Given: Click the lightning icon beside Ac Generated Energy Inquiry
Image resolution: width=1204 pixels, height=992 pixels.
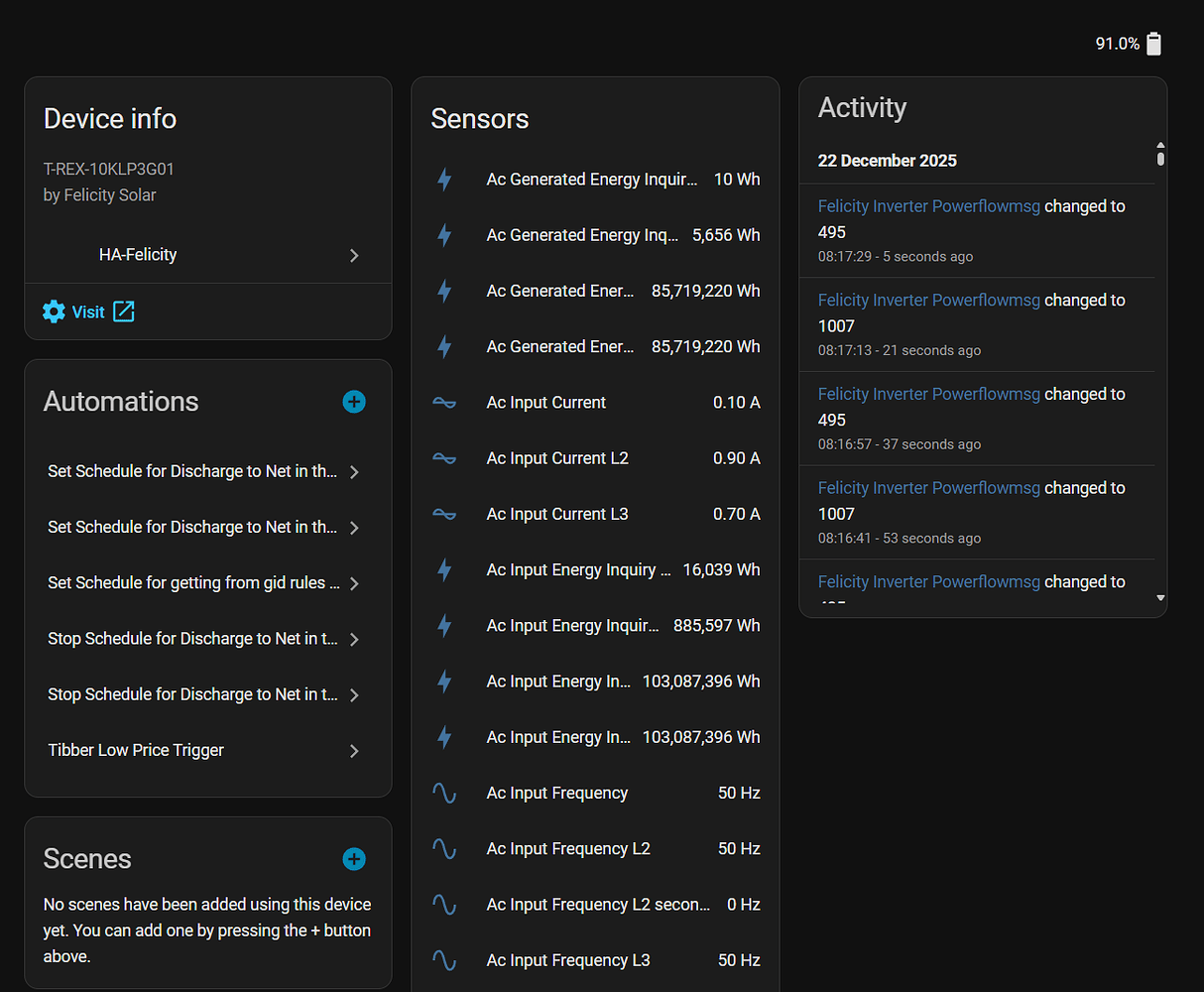Looking at the screenshot, I should point(444,180).
